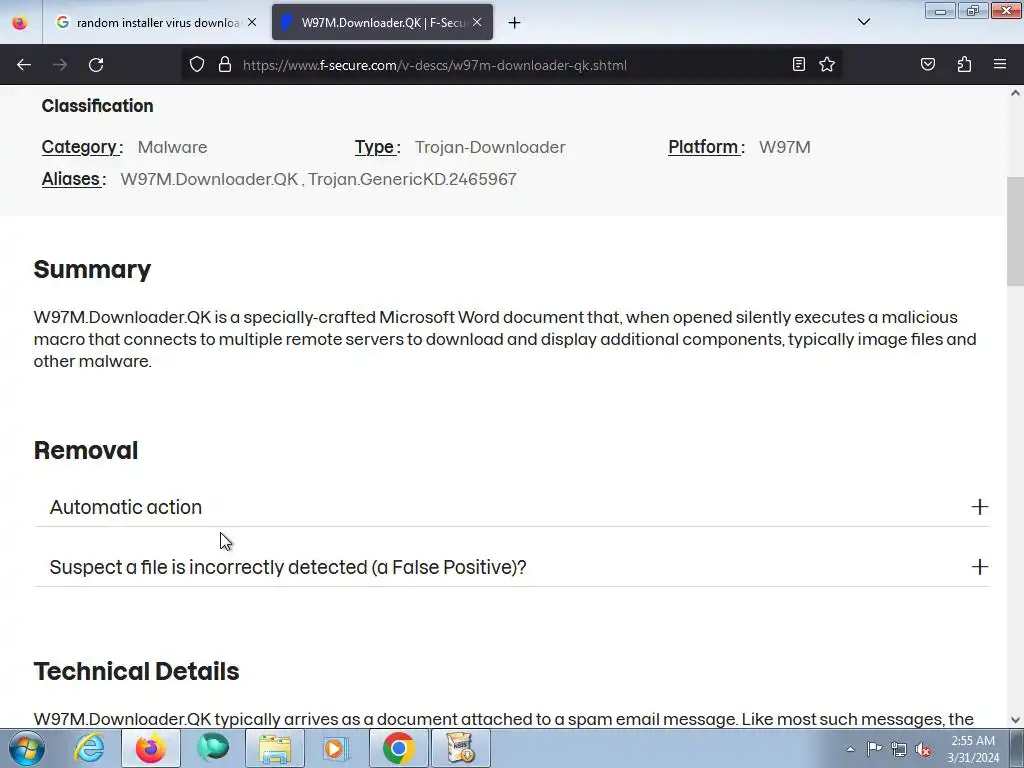1024x768 pixels.
Task: Close the Google search tab
Action: tap(252, 22)
